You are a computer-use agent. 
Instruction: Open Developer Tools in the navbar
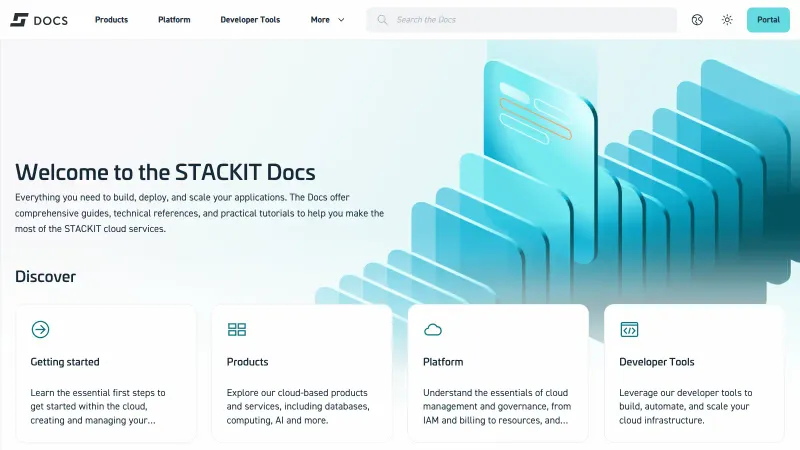pos(250,20)
